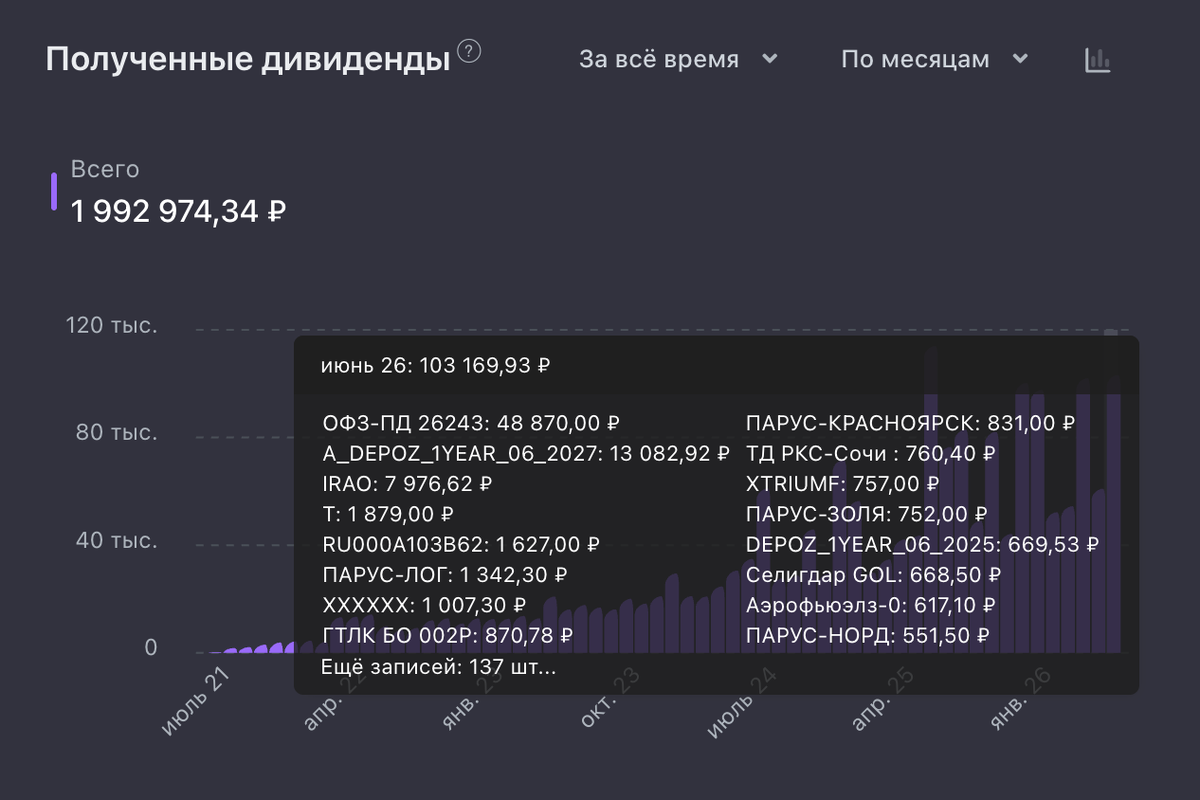Viewport: 1200px width, 800px height.
Task: Click the 'Т: 1 879,00 ₽' entry
Action: point(389,514)
